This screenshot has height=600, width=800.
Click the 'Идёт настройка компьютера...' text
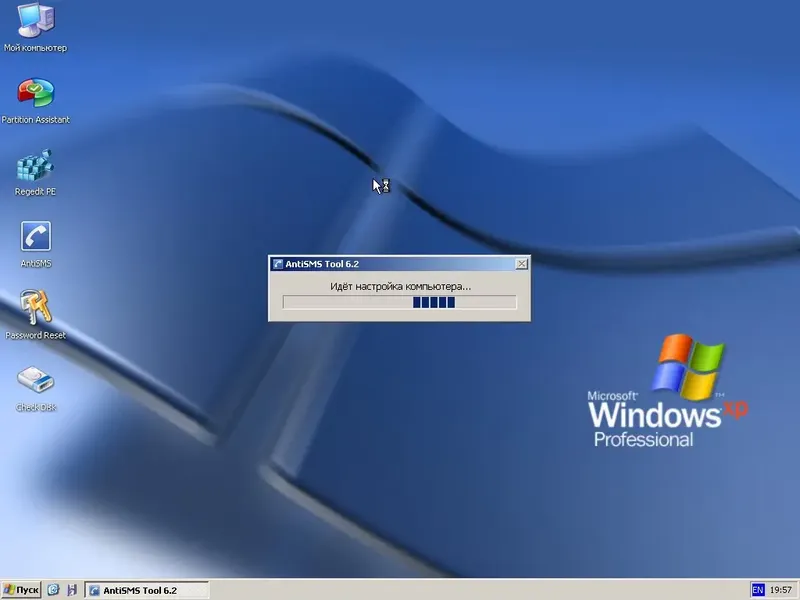(401, 286)
